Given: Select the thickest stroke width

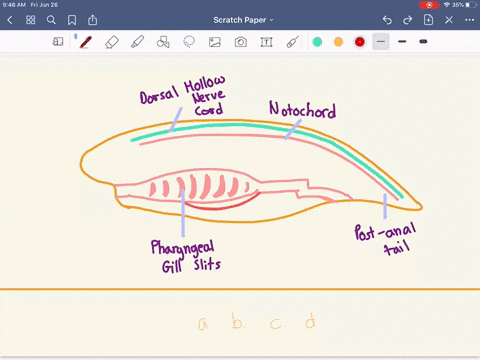Looking at the screenshot, I should [x=423, y=42].
